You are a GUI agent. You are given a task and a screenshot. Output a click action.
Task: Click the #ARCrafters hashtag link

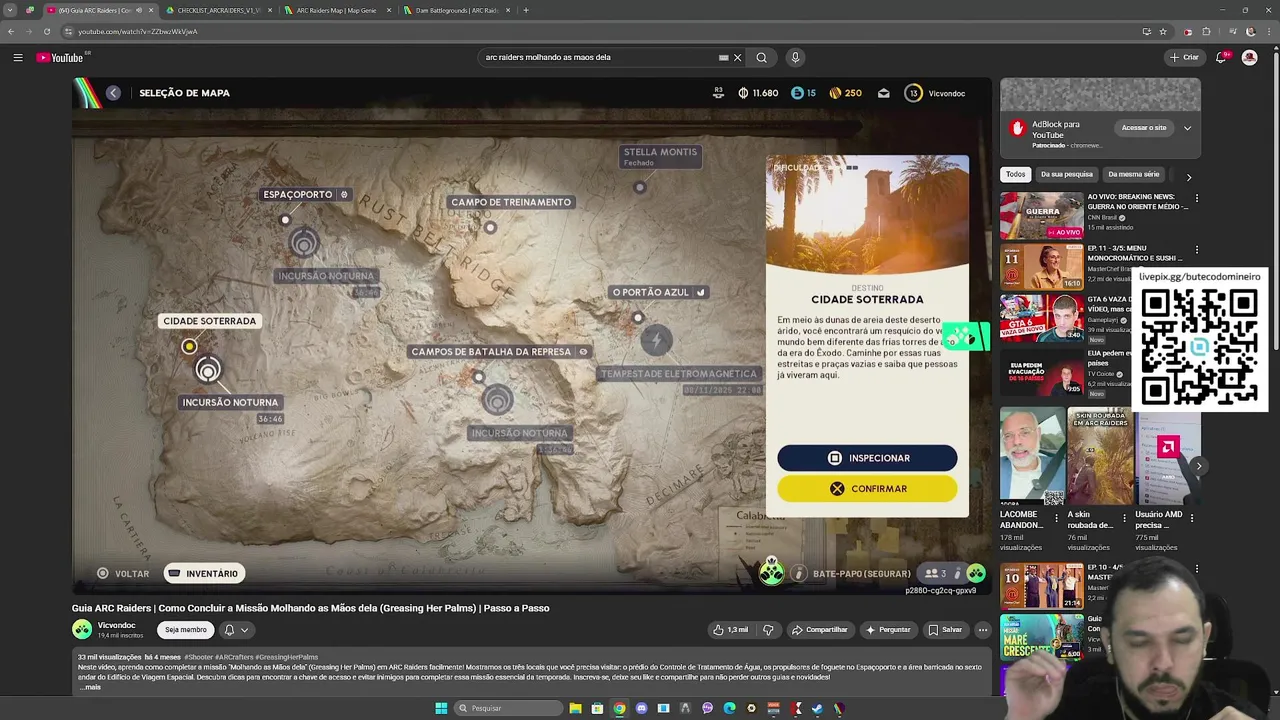coord(233,657)
